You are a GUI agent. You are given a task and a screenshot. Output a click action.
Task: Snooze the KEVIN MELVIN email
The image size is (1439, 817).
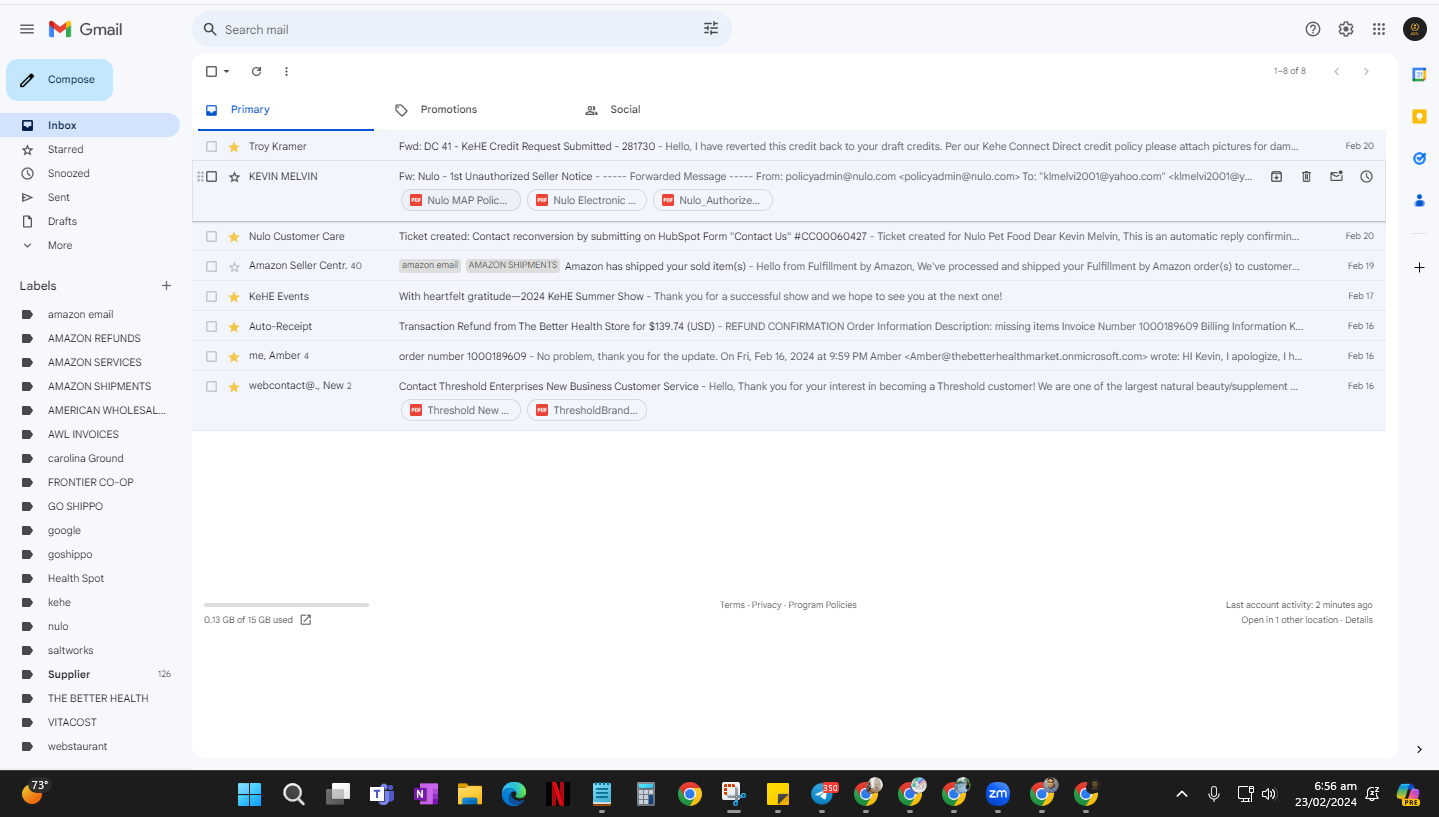pyautogui.click(x=1366, y=177)
